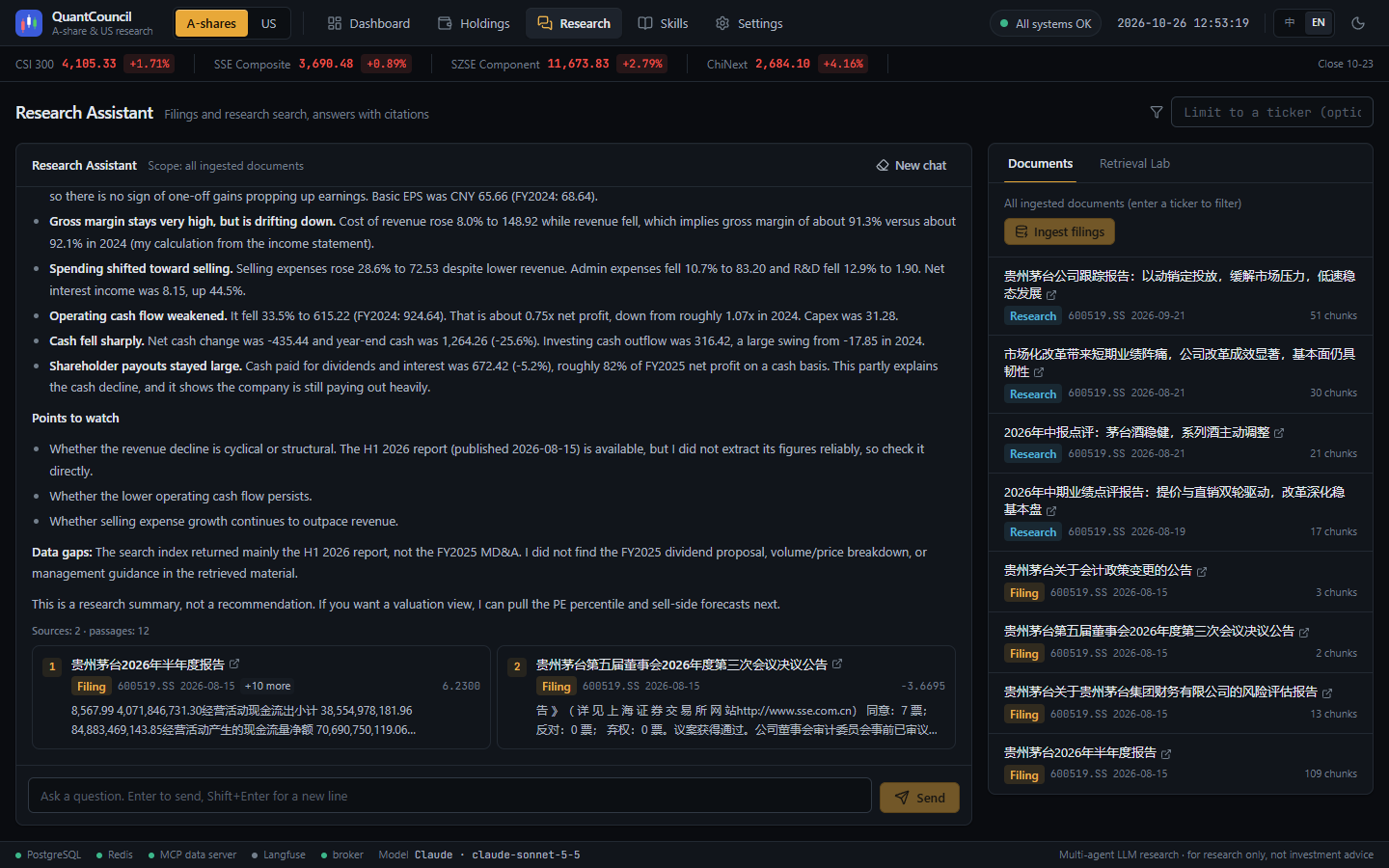This screenshot has width=1389, height=868.
Task: Expand the +10 more passages
Action: click(267, 686)
